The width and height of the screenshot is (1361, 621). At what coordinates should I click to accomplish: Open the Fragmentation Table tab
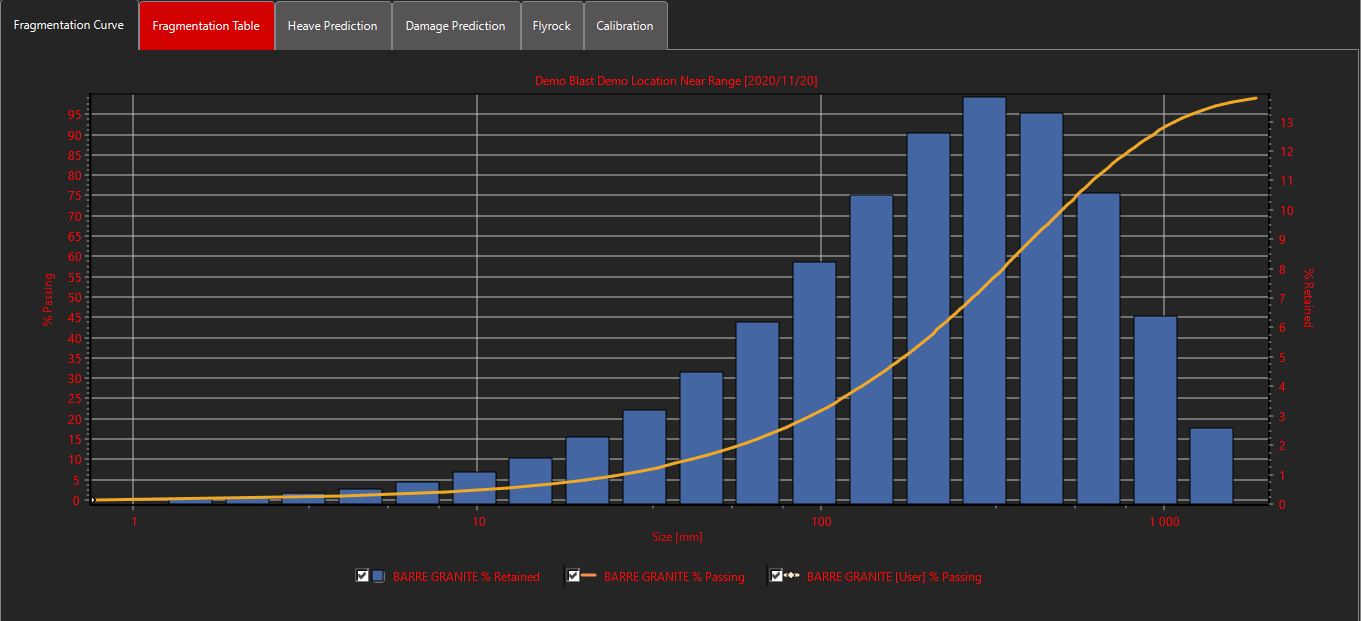(x=206, y=26)
